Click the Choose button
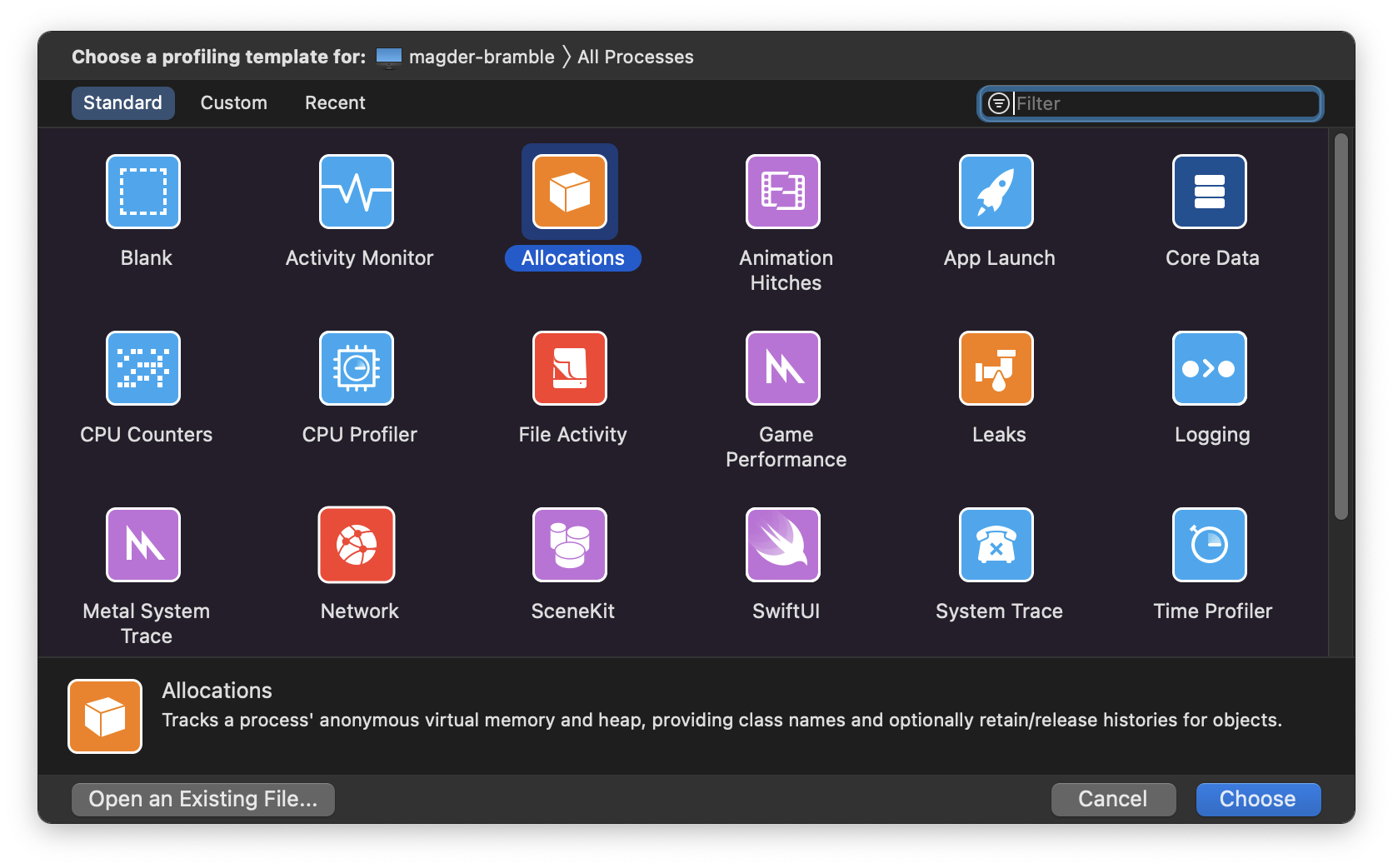1393x868 pixels. [1258, 799]
